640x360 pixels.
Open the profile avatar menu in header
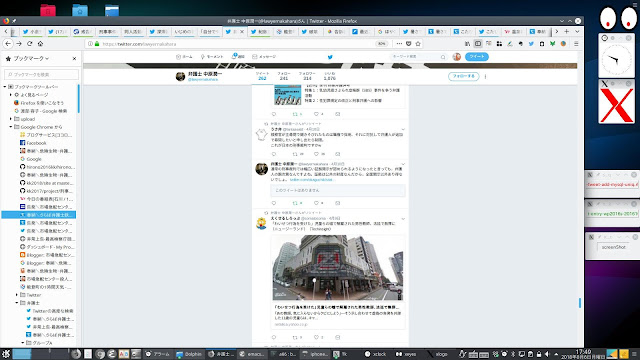pyautogui.click(x=457, y=57)
